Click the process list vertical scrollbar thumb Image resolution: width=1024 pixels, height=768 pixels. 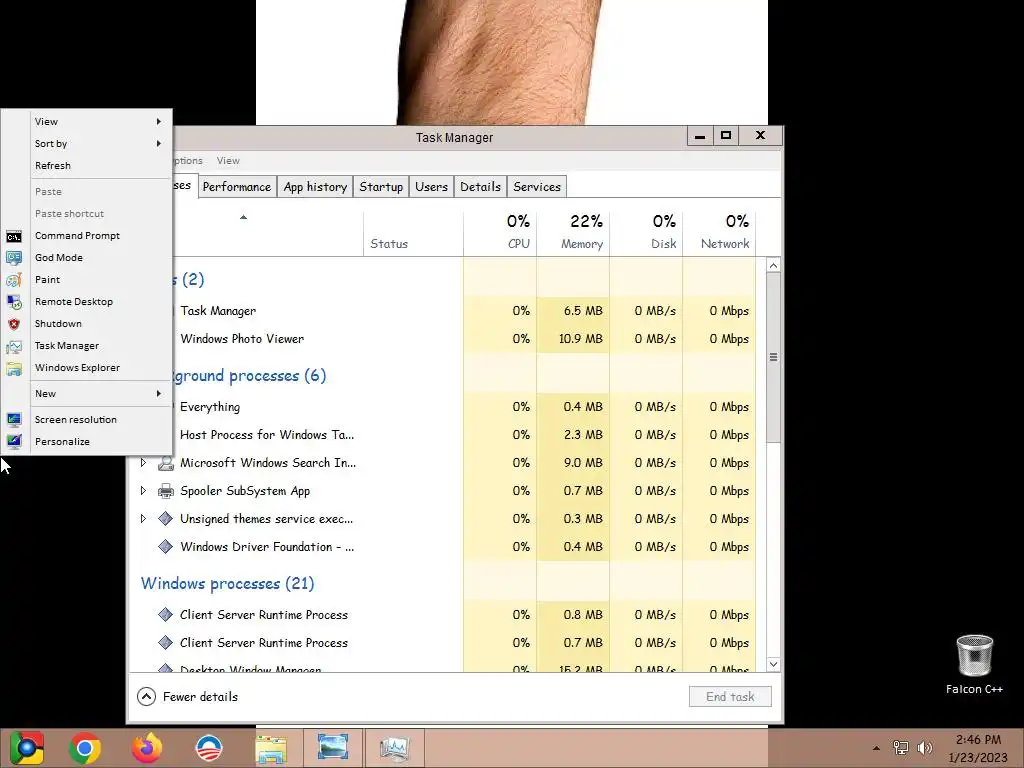[773, 357]
